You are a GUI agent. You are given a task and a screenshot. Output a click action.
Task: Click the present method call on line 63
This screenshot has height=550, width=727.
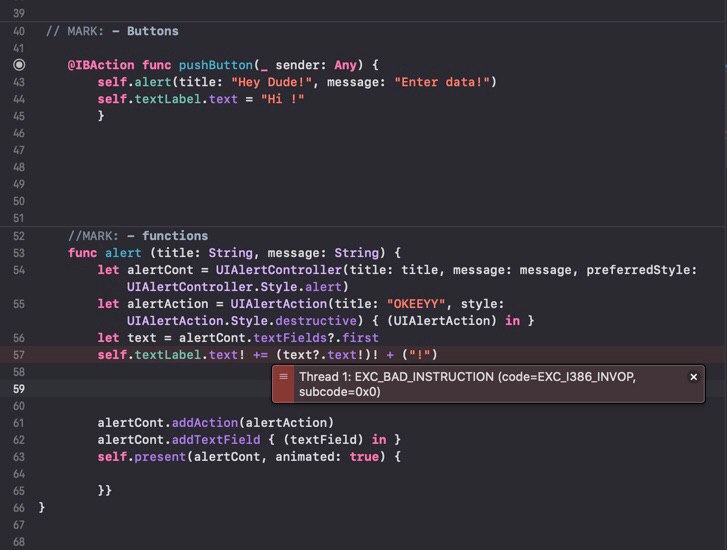point(160,457)
